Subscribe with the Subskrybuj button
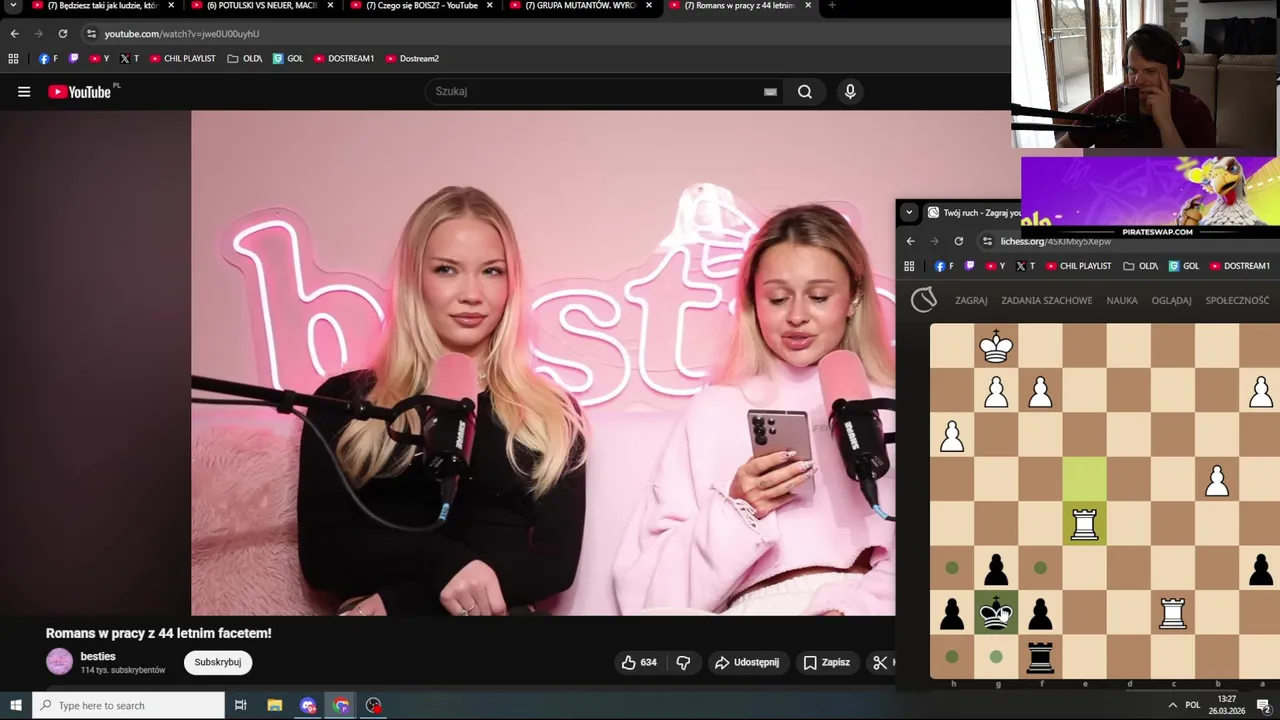This screenshot has width=1280, height=720. [x=218, y=662]
